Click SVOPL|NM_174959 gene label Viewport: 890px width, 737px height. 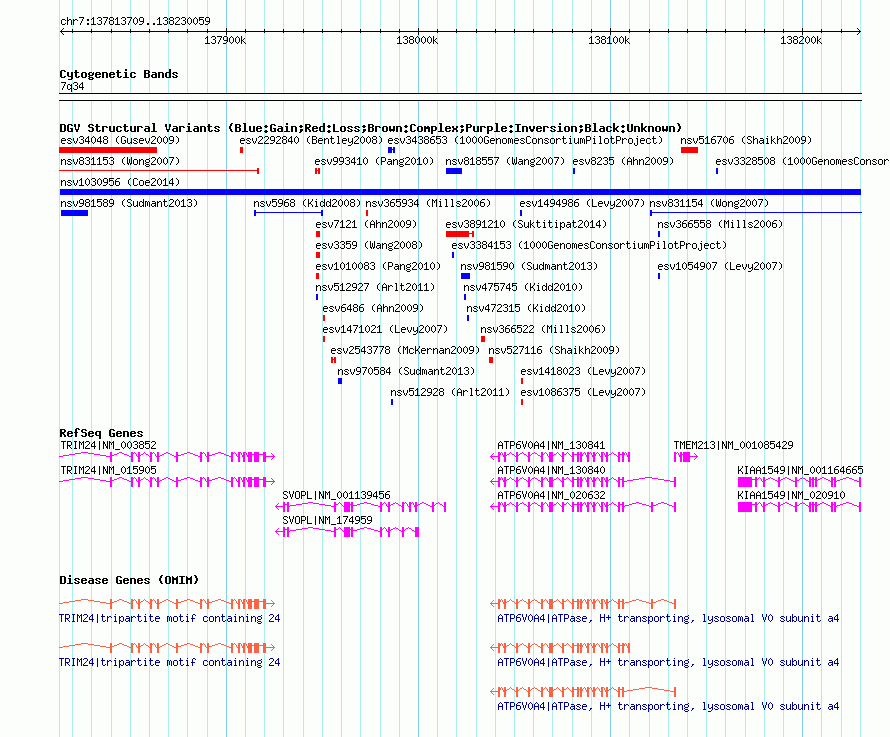(x=327, y=520)
